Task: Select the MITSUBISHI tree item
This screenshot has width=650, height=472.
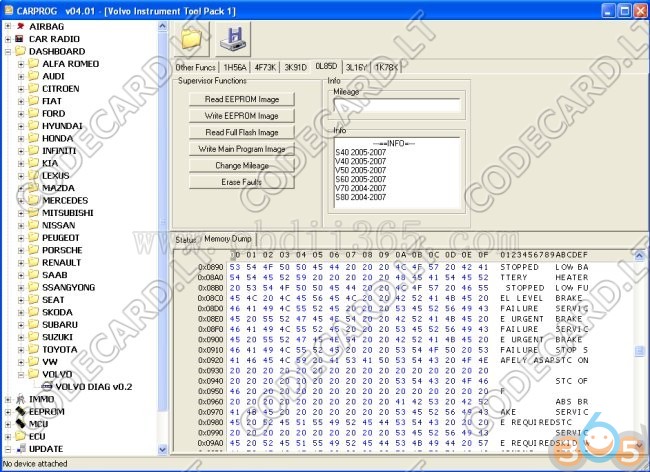Action: click(68, 213)
